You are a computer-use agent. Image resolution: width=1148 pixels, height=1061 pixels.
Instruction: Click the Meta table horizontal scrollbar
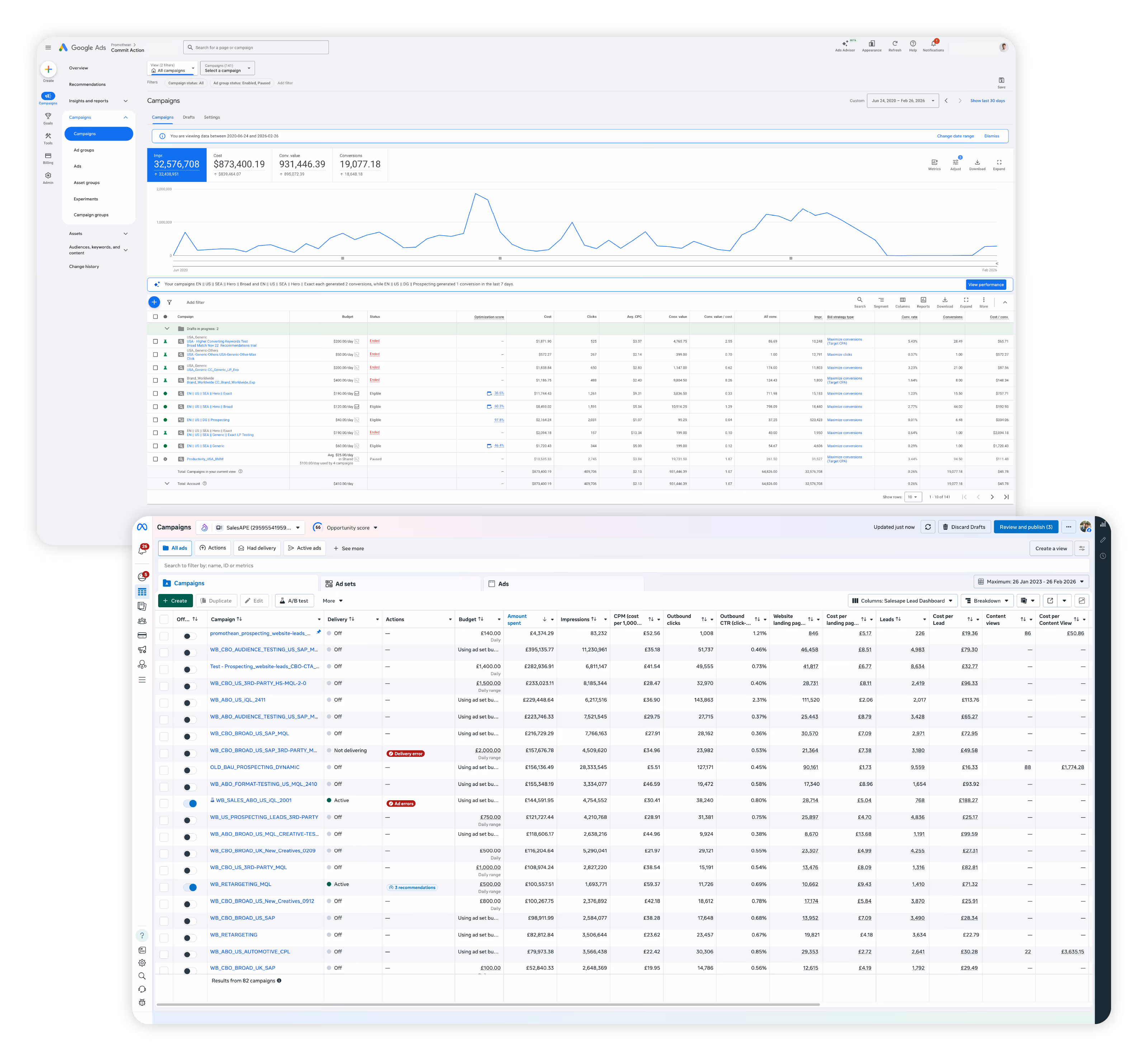point(488,1005)
